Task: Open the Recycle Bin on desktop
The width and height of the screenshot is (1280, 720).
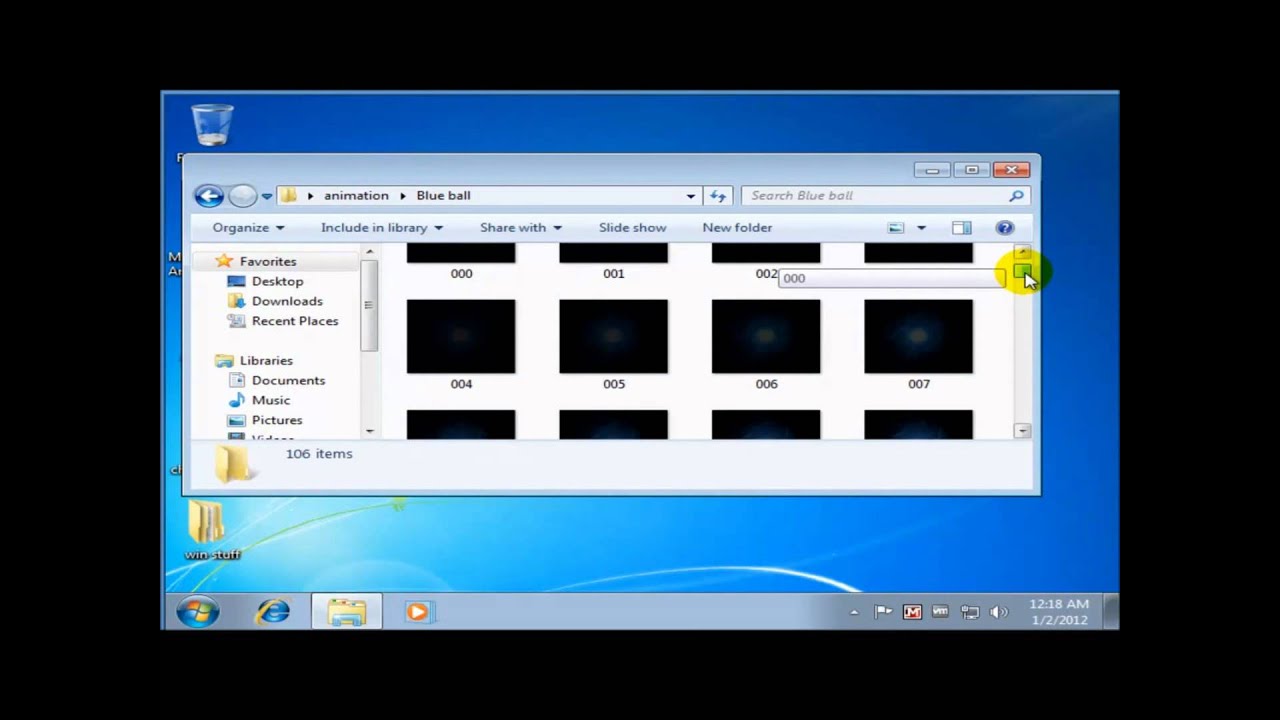Action: [211, 126]
